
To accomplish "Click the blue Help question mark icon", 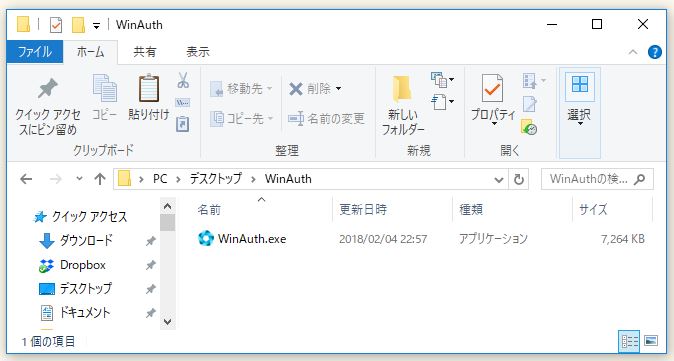I will click(x=655, y=52).
